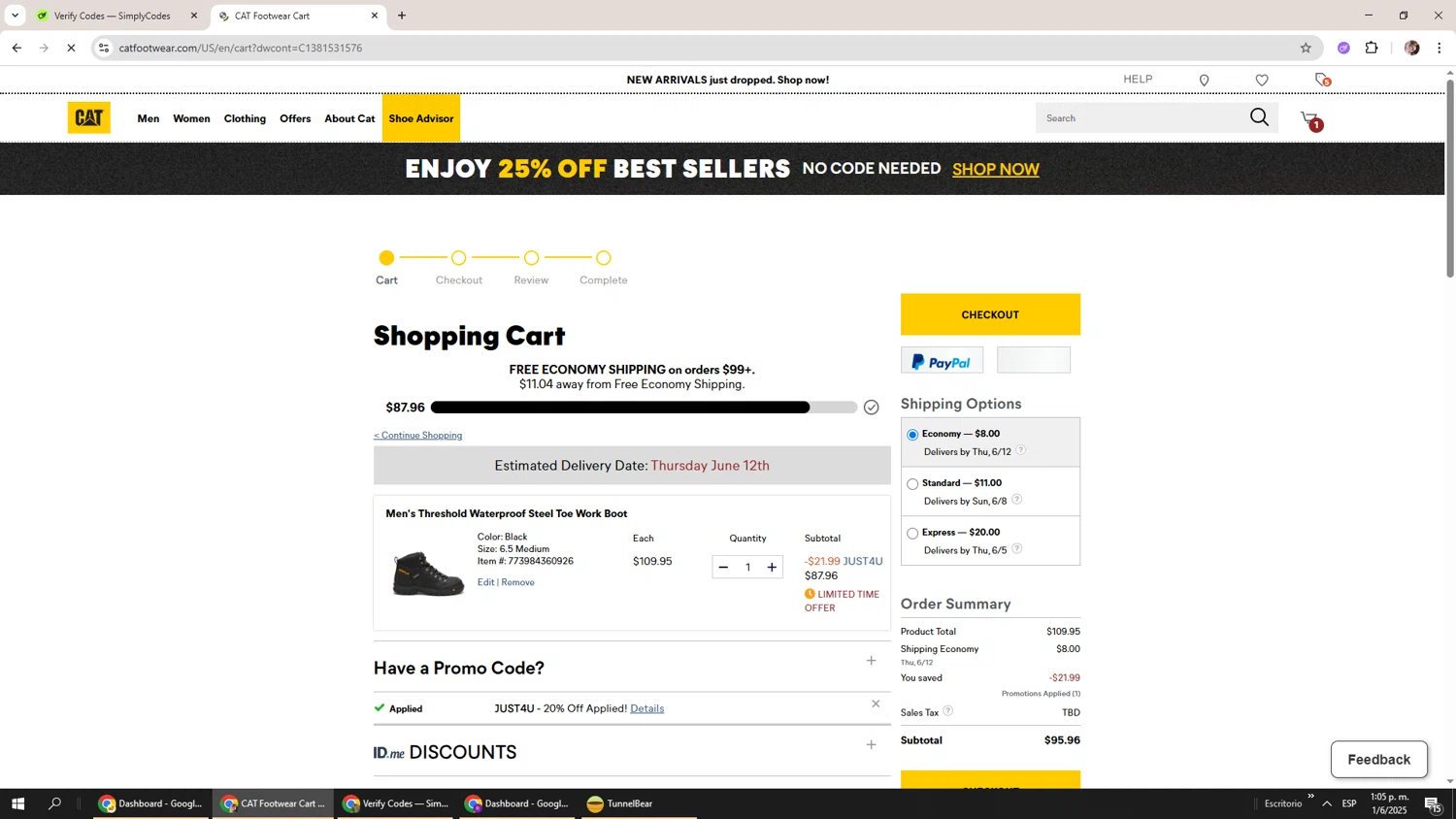This screenshot has width=1456, height=819.
Task: Open the wishlist heart icon
Action: 1262,81
